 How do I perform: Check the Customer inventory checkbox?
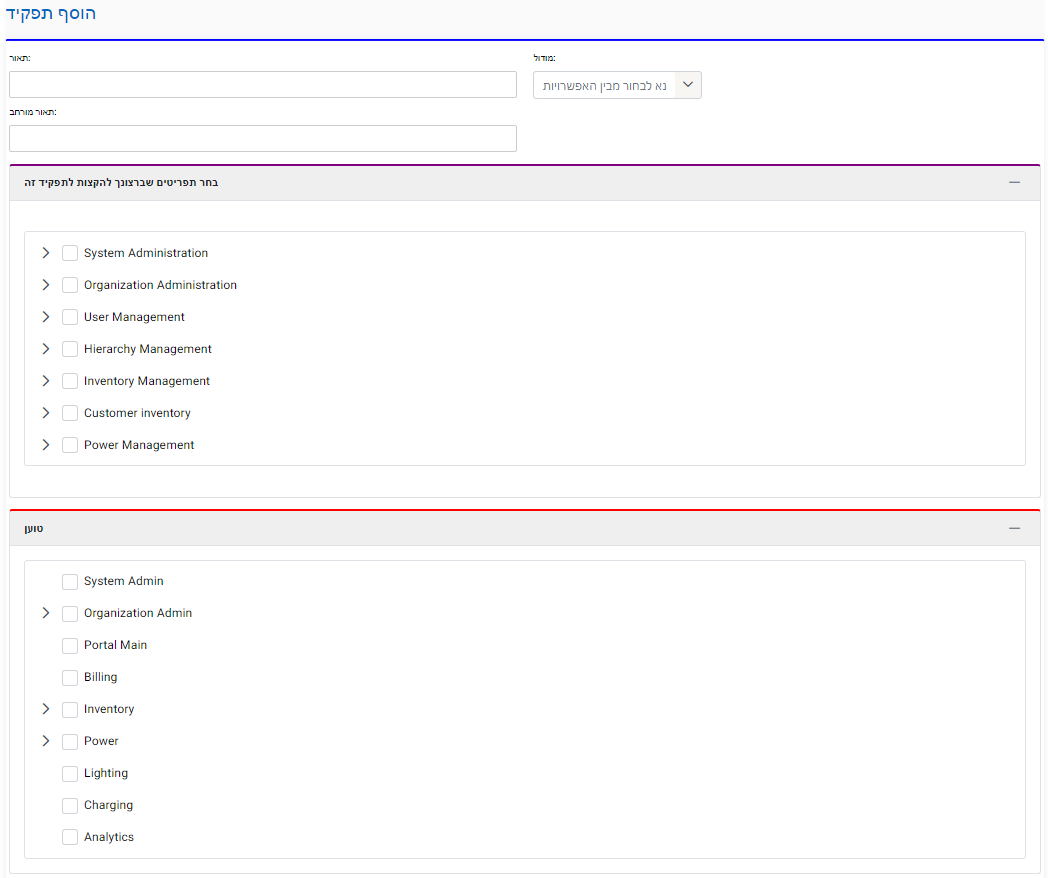point(70,413)
